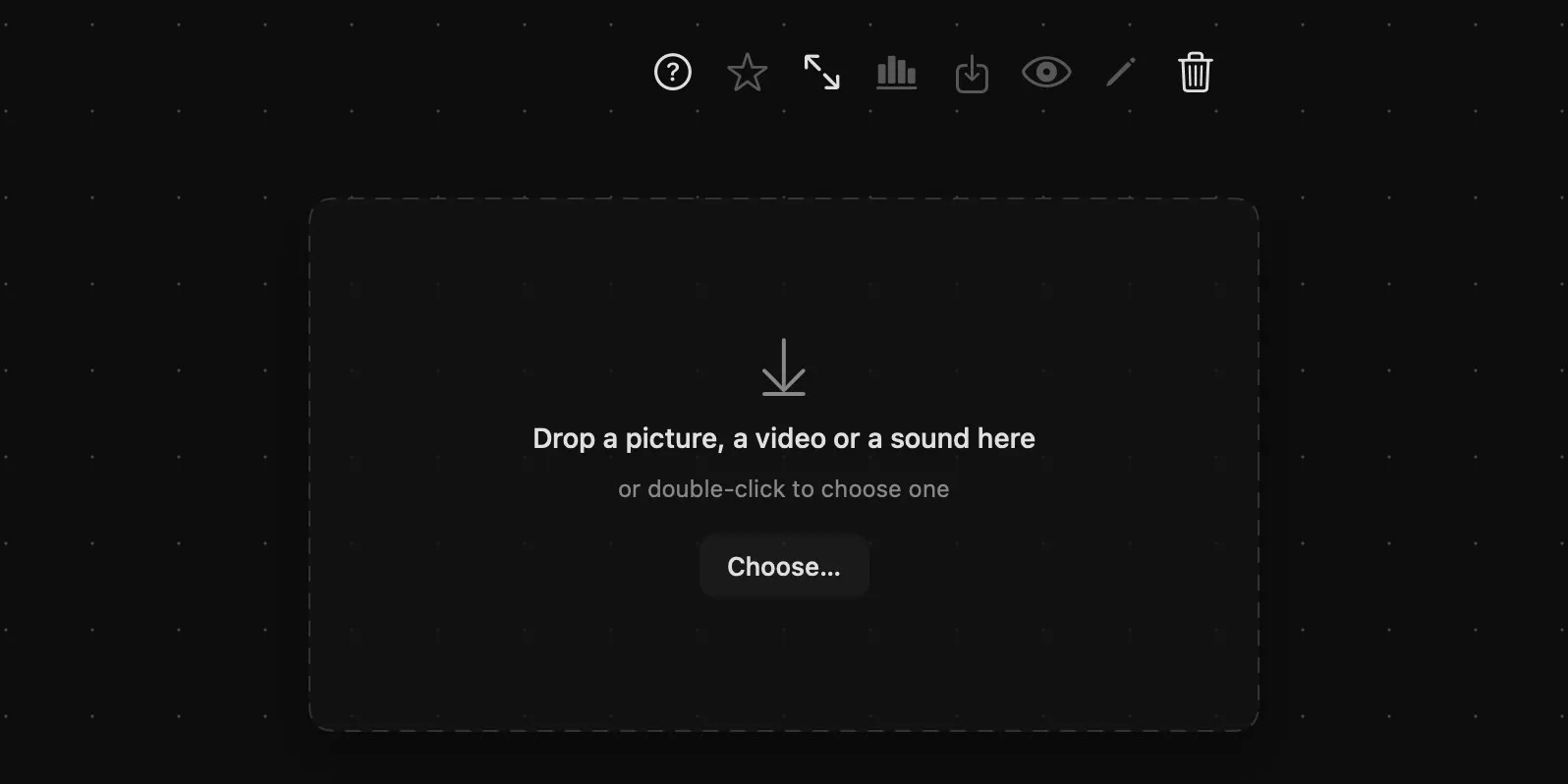This screenshot has width=1568, height=784.
Task: Click the expand diagonal arrows icon
Action: (822, 73)
